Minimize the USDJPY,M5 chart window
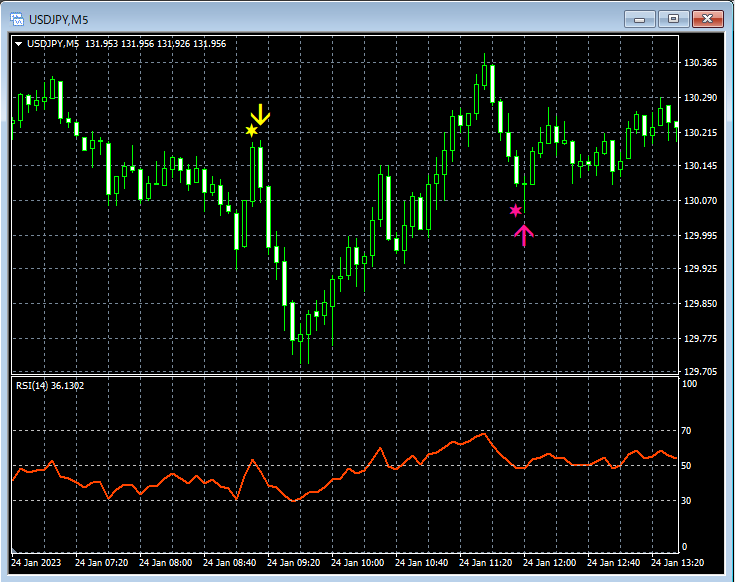Image resolution: width=736 pixels, height=582 pixels. [x=639, y=19]
